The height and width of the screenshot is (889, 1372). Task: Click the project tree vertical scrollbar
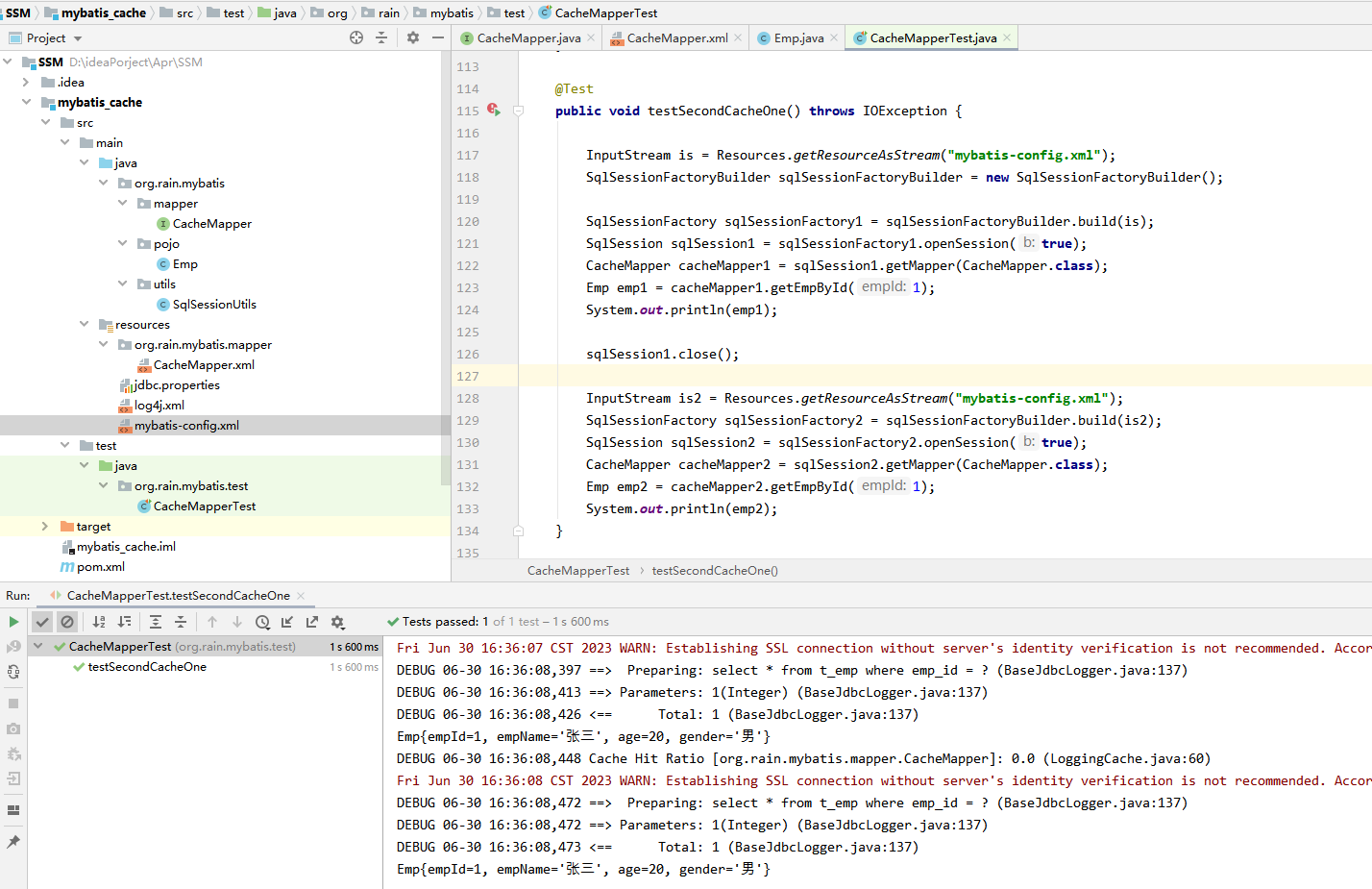pyautogui.click(x=446, y=269)
